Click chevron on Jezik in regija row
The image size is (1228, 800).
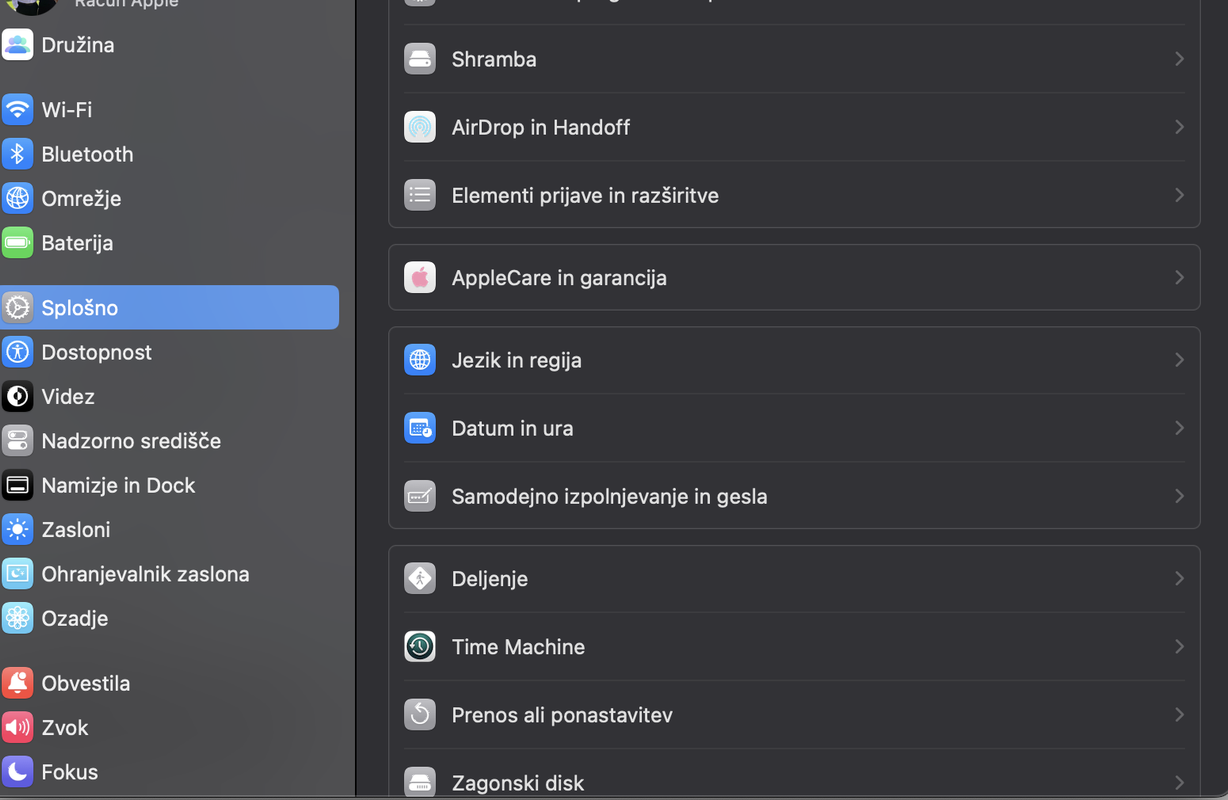1179,360
